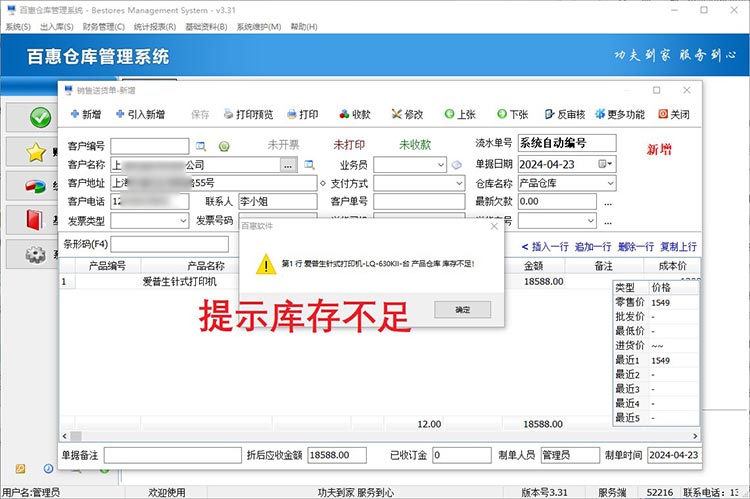Click the green checkmark sidebar icon
The height and width of the screenshot is (499, 750).
[x=40, y=118]
